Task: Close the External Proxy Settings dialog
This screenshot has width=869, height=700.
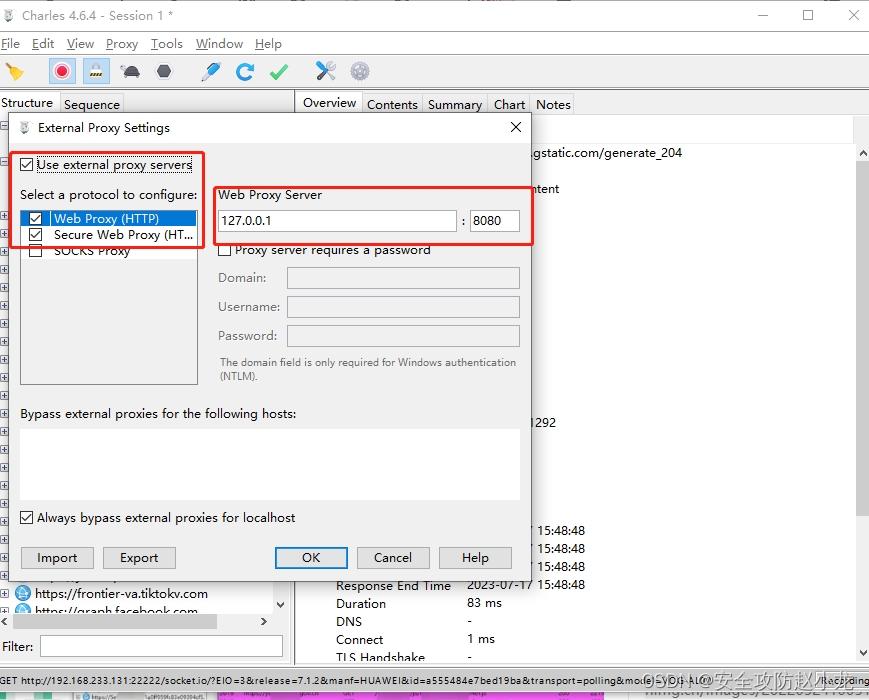Action: click(516, 127)
